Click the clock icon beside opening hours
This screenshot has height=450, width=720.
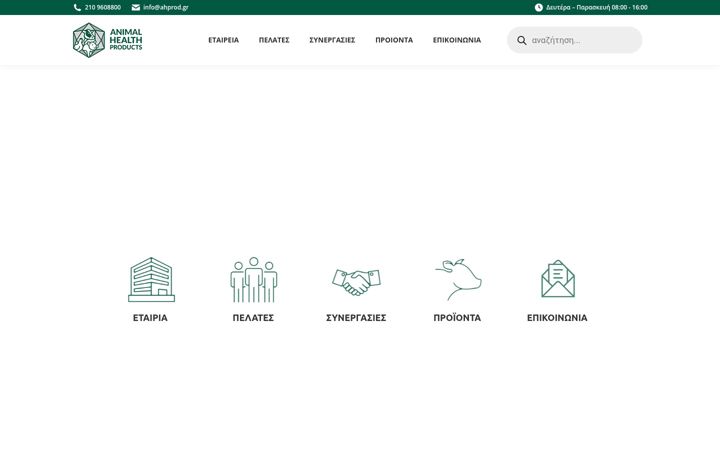tap(539, 7)
